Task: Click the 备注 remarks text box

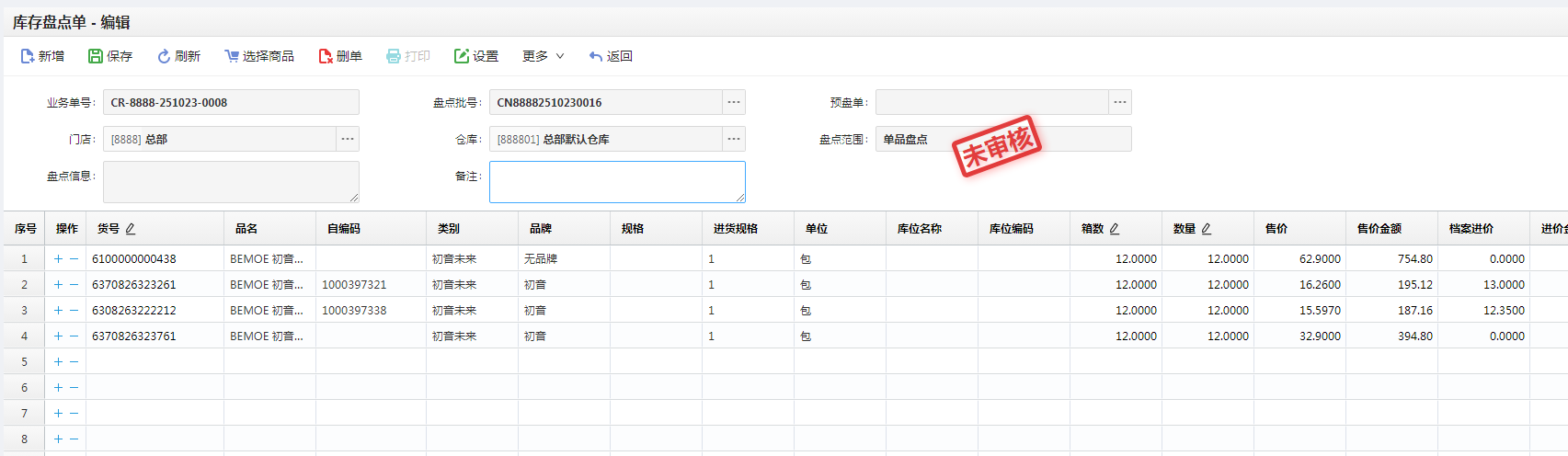Action: (x=616, y=181)
